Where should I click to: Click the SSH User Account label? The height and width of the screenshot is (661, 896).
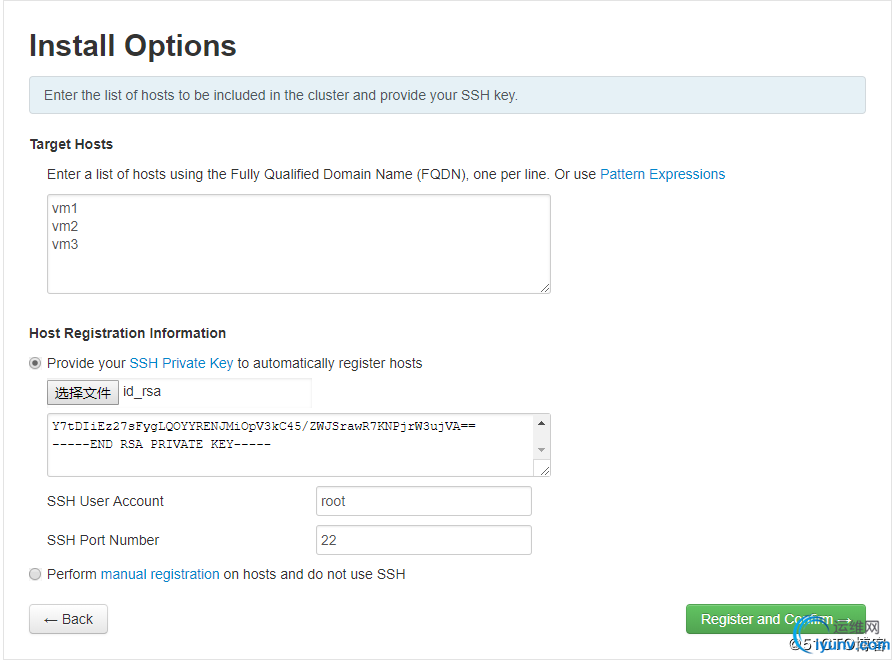coord(105,501)
